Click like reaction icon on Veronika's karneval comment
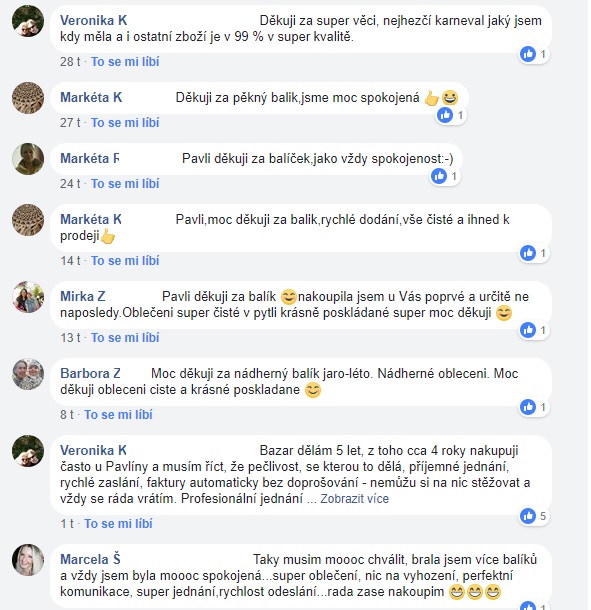The image size is (591, 610). (x=528, y=54)
